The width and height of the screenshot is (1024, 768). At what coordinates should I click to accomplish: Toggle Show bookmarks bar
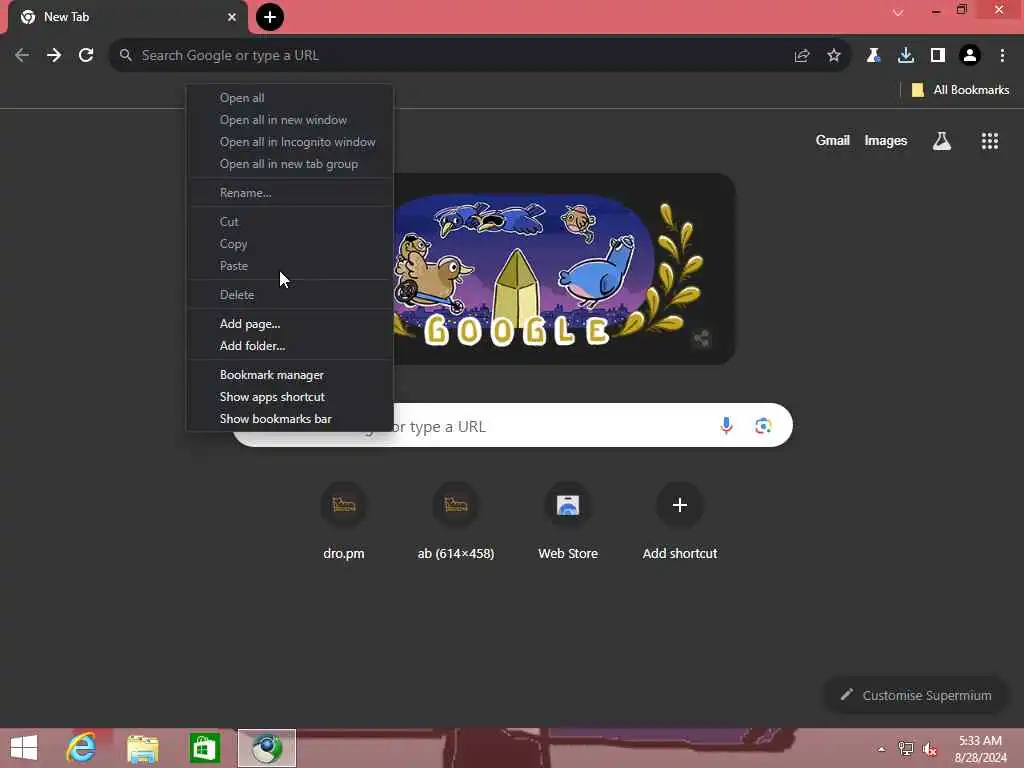point(290,419)
